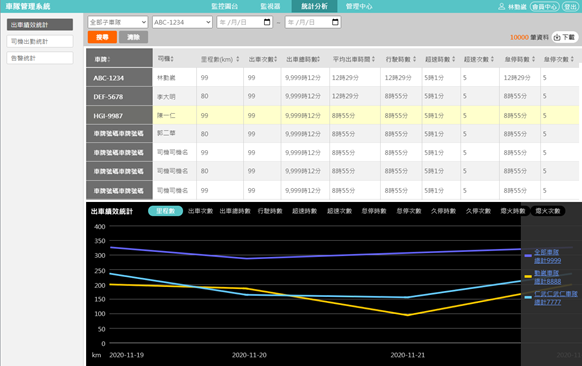Sort by 超速時數 header arrows in table
This screenshot has width=582, height=366.
454,59
